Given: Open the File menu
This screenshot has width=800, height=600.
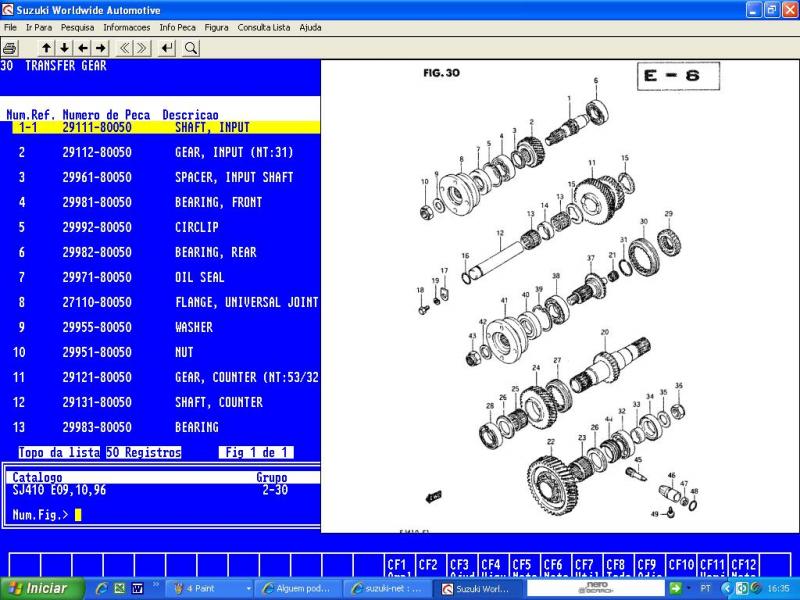Looking at the screenshot, I should [x=10, y=27].
